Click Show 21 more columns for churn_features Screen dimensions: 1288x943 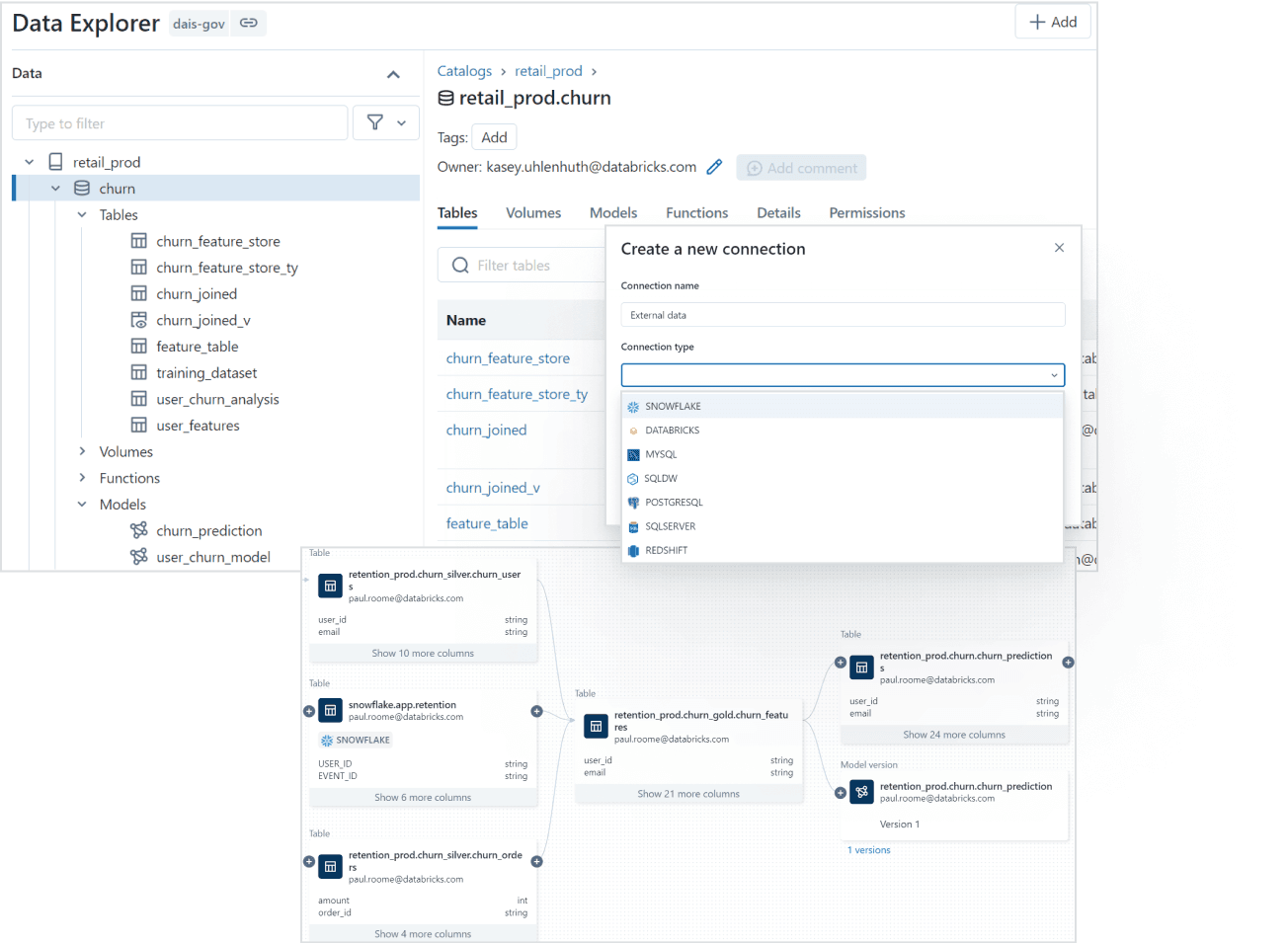(x=688, y=794)
